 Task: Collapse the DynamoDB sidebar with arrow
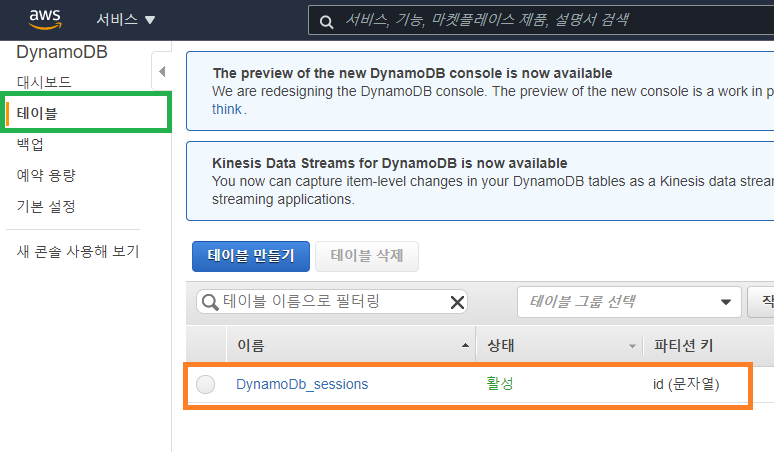(x=162, y=72)
